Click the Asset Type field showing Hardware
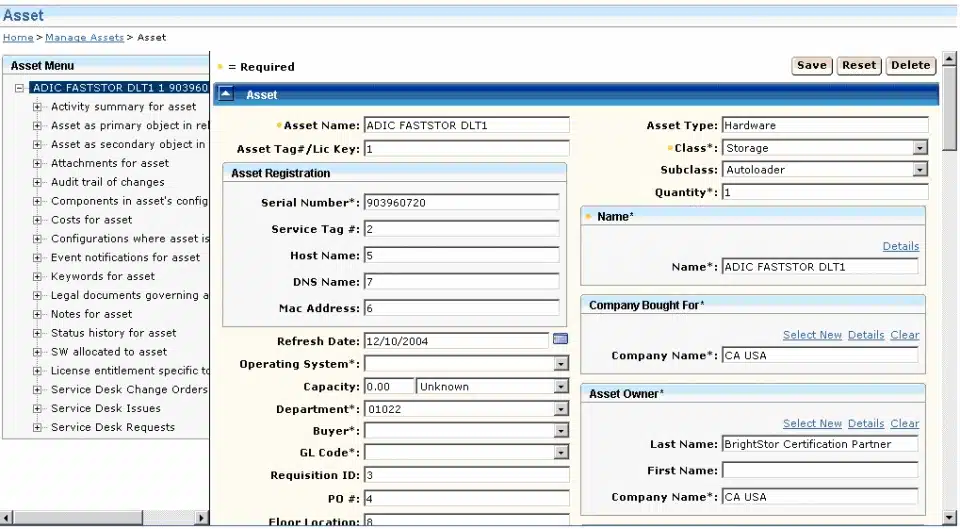Viewport: 960px width, 529px height. point(825,126)
